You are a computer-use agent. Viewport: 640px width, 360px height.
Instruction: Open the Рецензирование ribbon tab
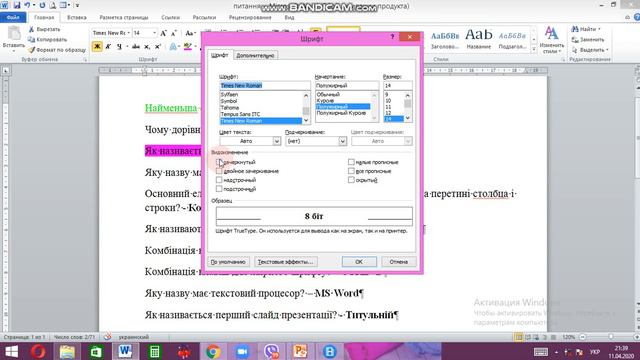250,18
